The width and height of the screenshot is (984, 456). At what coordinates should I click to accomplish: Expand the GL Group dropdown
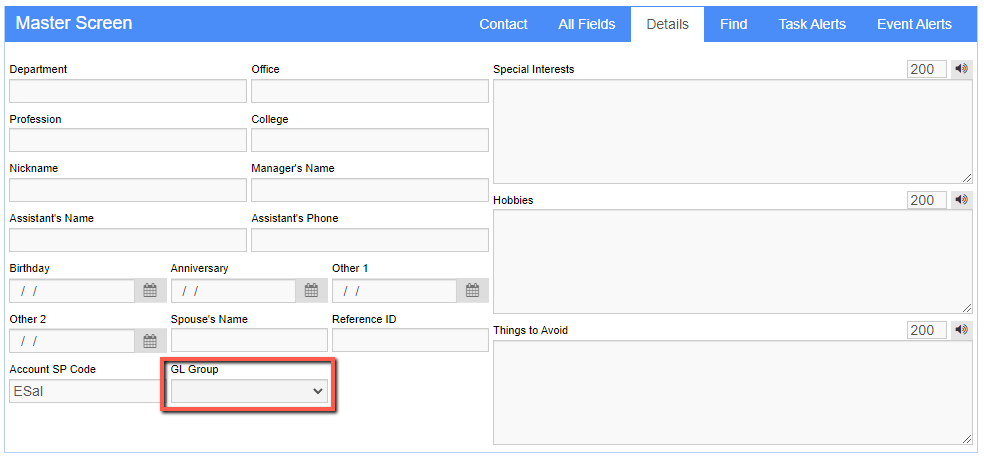249,391
